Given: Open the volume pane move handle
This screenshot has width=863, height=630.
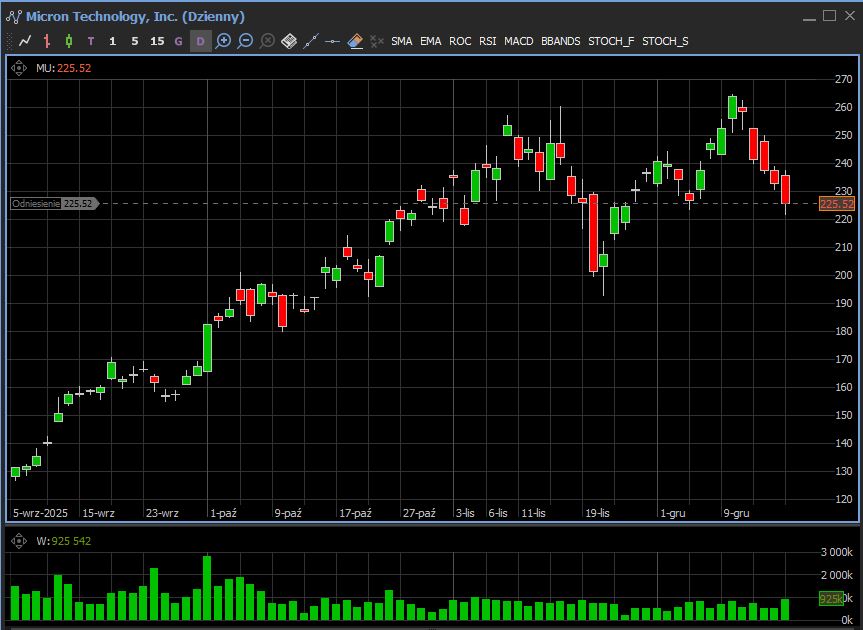Looking at the screenshot, I should point(19,541).
